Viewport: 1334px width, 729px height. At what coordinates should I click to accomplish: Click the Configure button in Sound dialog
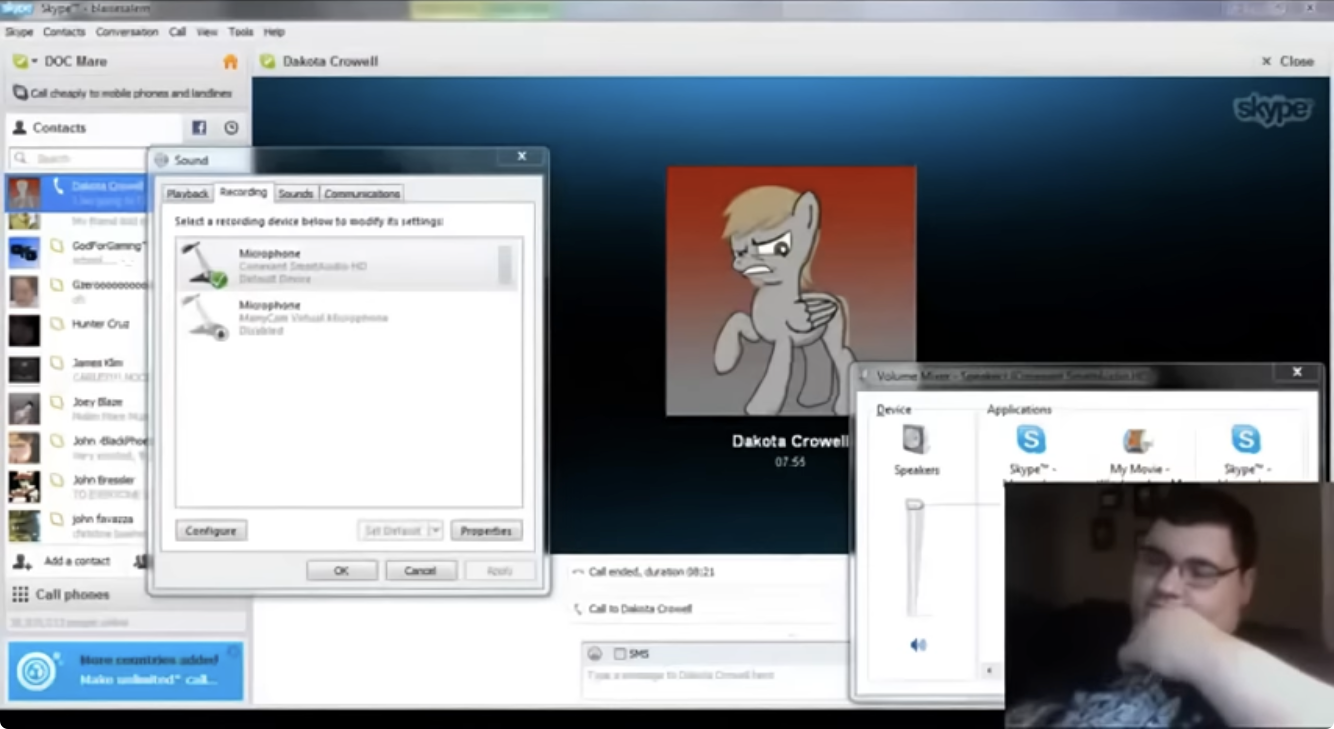[x=211, y=531]
